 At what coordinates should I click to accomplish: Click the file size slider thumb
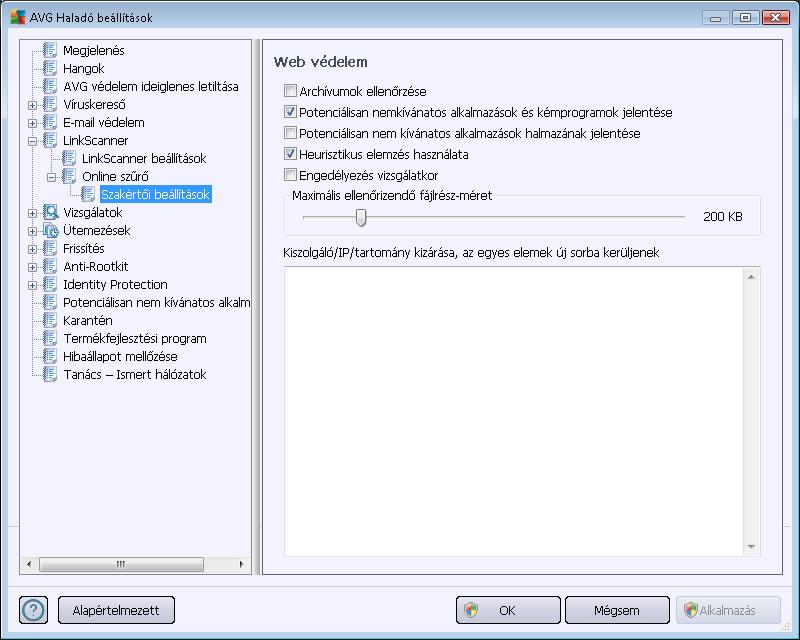[361, 217]
